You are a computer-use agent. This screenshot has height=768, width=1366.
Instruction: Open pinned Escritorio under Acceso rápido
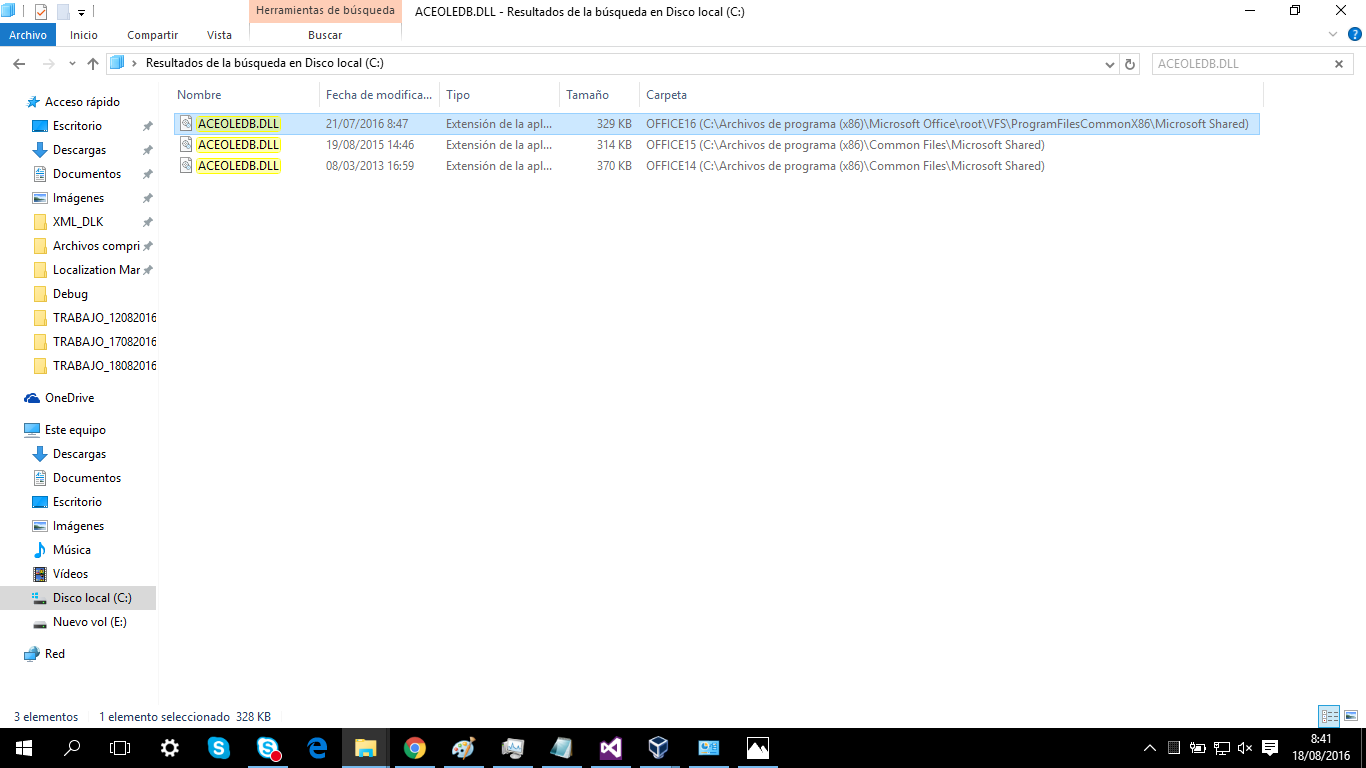77,126
